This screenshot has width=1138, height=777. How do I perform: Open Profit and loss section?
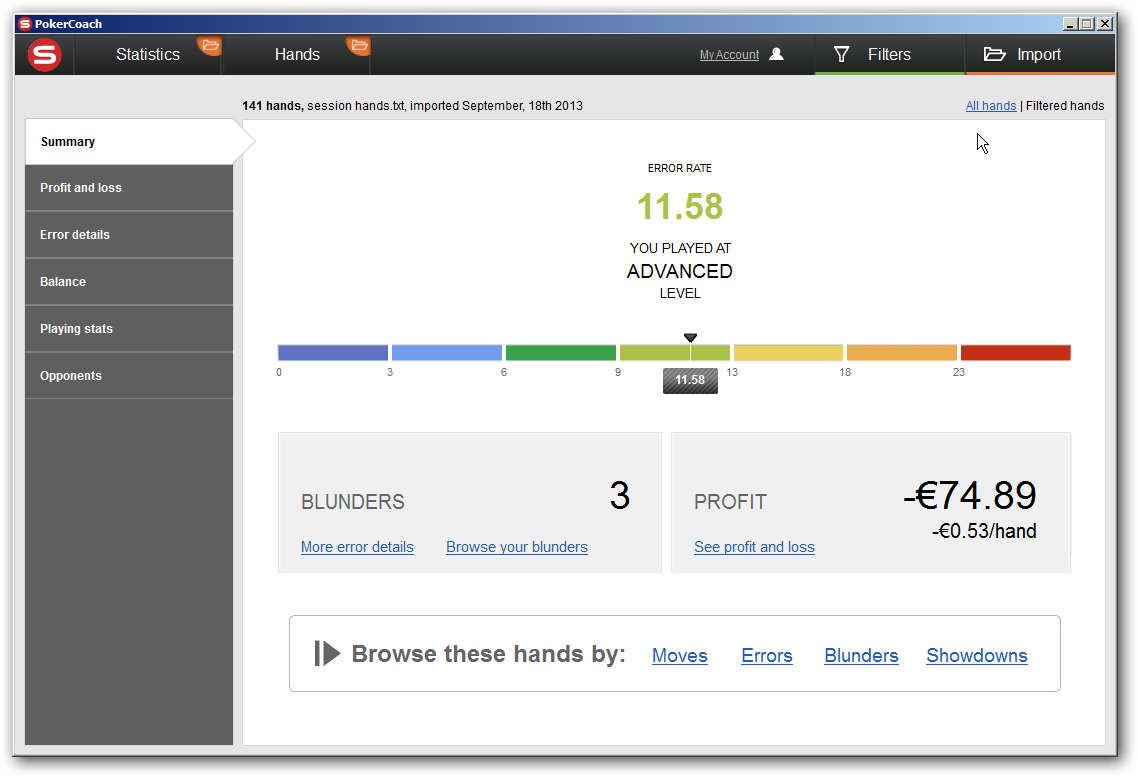129,188
